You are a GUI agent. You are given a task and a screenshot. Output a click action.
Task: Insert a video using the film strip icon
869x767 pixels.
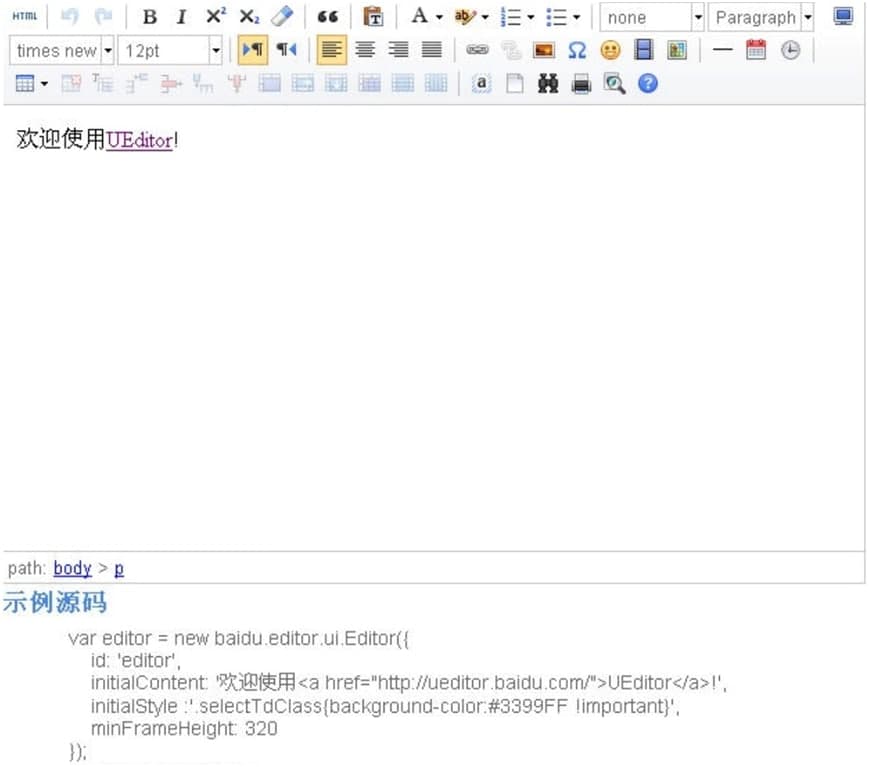643,49
